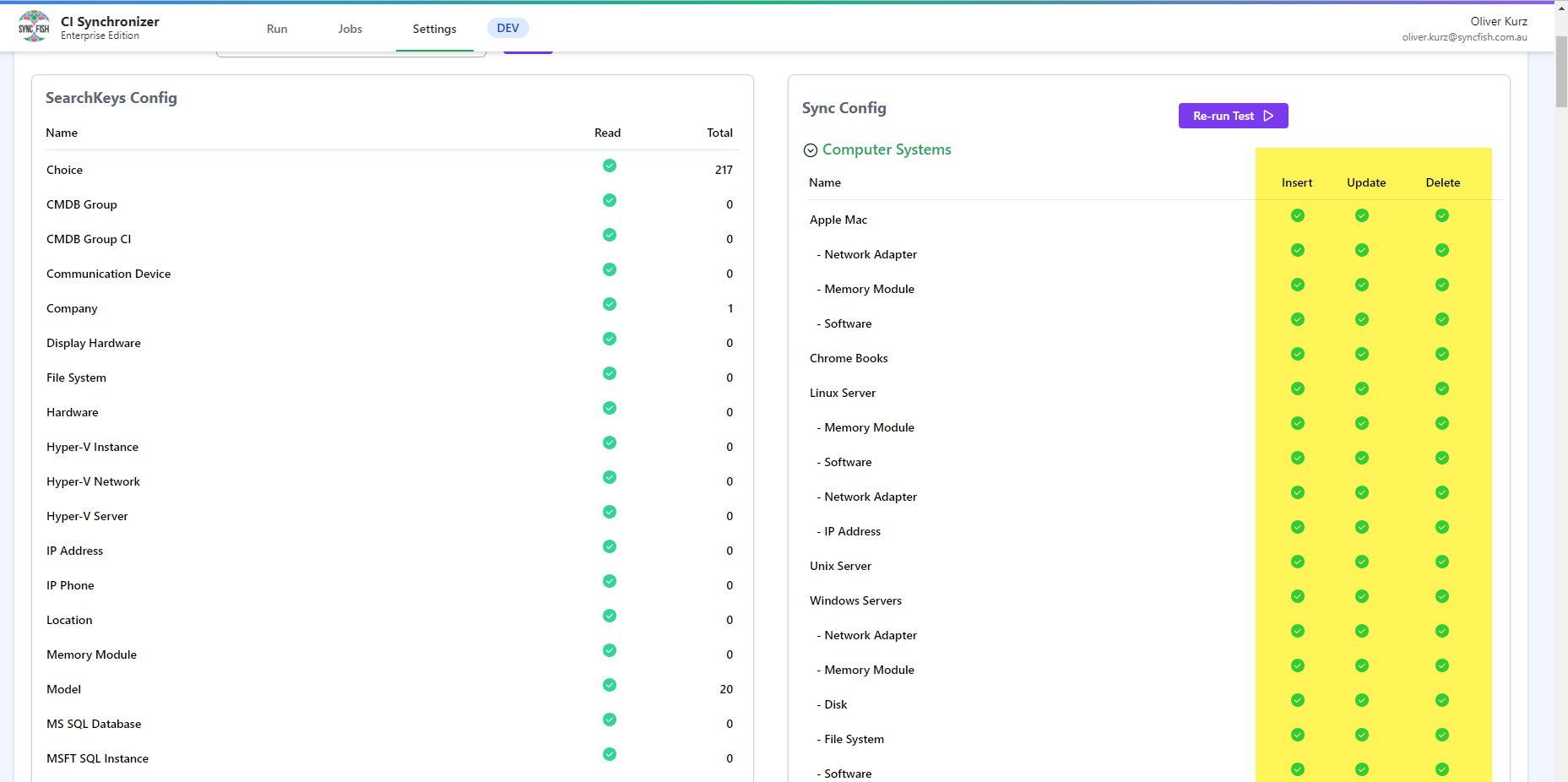Open the Jobs tab
Viewport: 1568px width, 782px height.
click(x=350, y=29)
